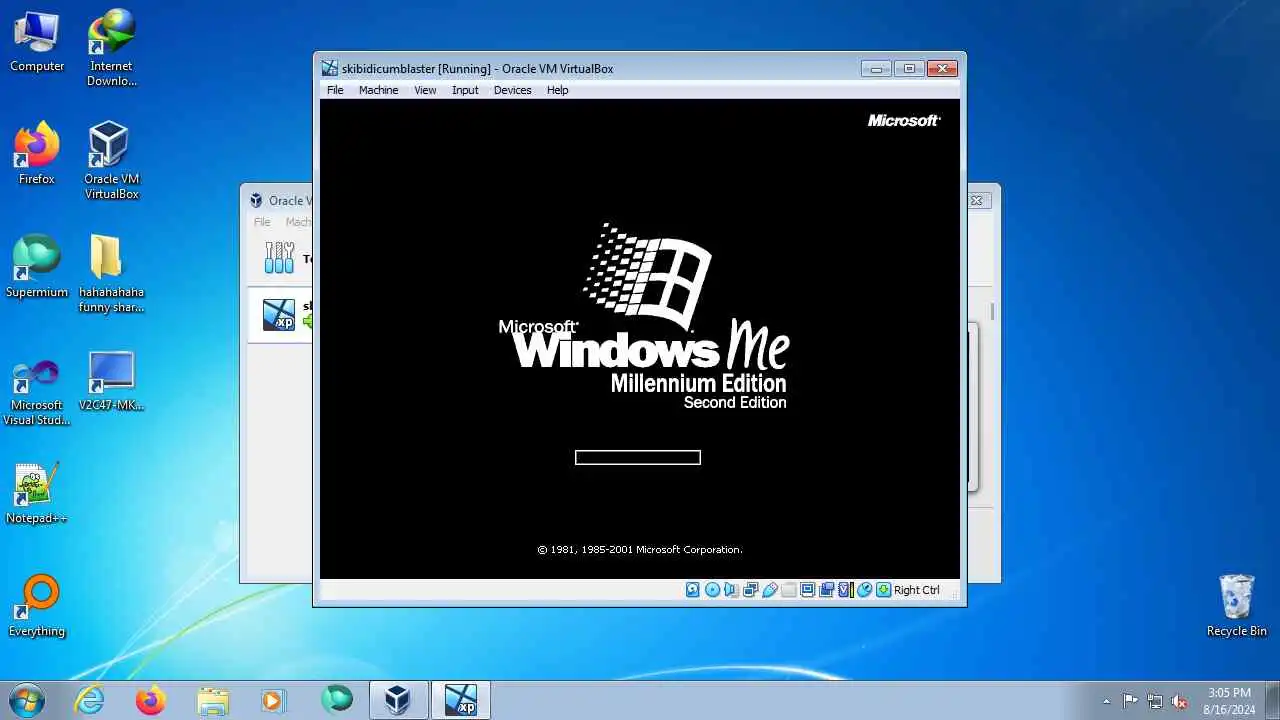
Task: Select the Recycle Bin on the desktop
Action: click(1236, 606)
